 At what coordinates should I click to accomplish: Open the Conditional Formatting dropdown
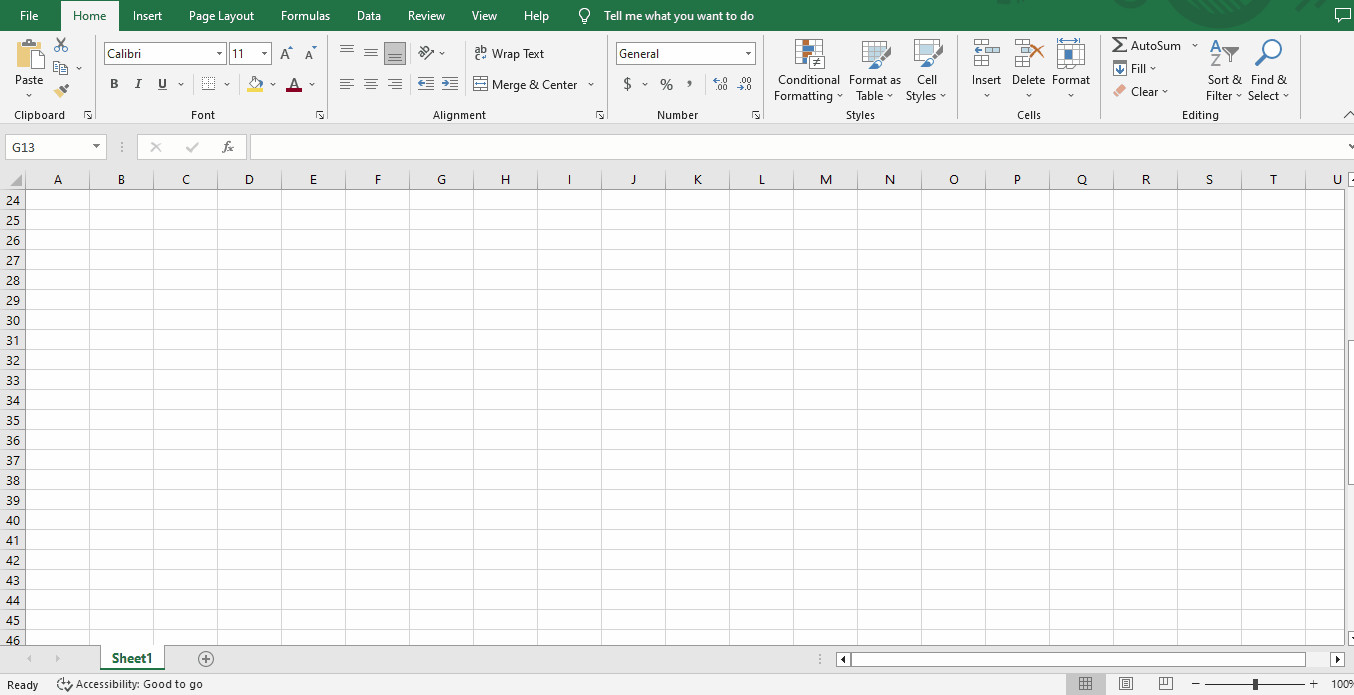coord(808,70)
